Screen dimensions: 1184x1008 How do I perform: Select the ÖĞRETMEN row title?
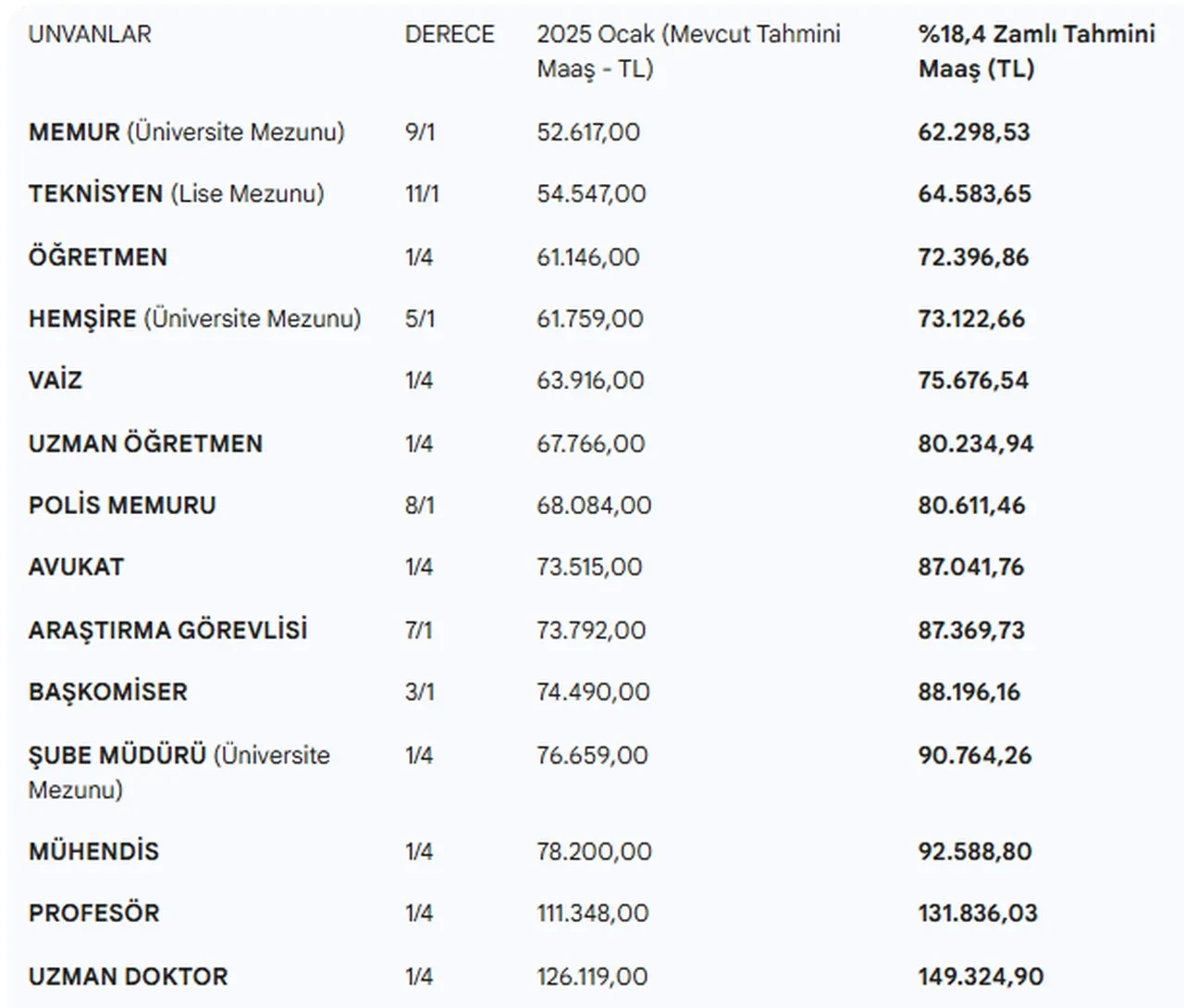click(98, 257)
